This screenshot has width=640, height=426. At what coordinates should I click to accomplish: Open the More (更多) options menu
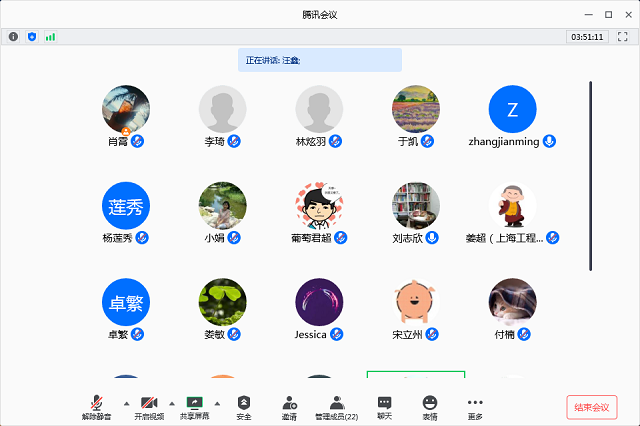(475, 405)
